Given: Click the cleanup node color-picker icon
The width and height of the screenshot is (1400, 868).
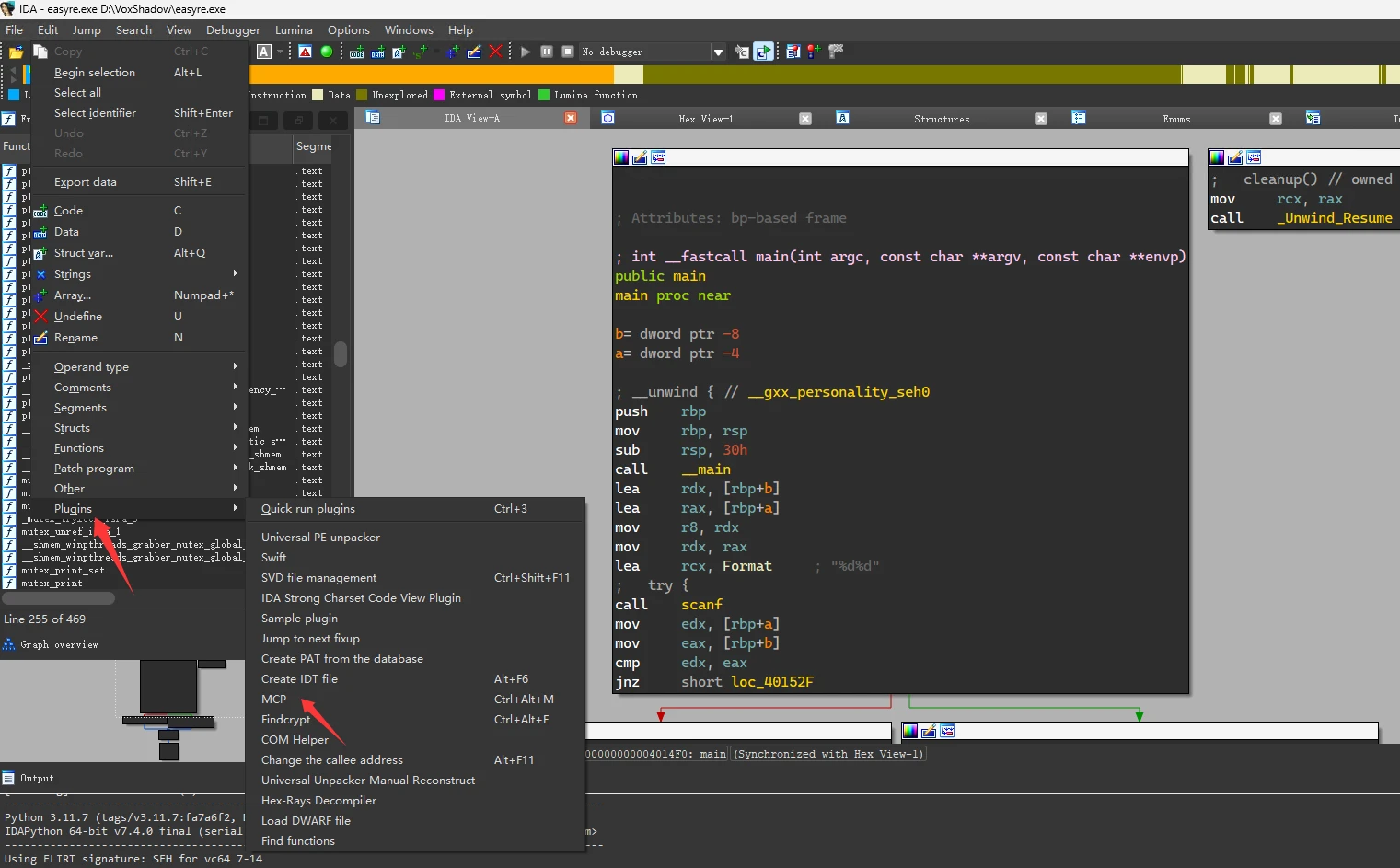Looking at the screenshot, I should [1217, 157].
